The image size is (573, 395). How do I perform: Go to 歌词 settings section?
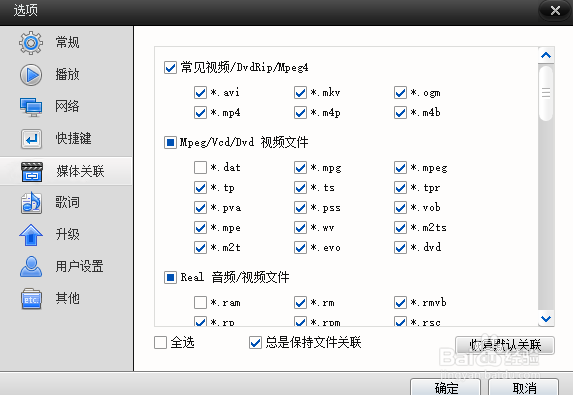(x=67, y=202)
